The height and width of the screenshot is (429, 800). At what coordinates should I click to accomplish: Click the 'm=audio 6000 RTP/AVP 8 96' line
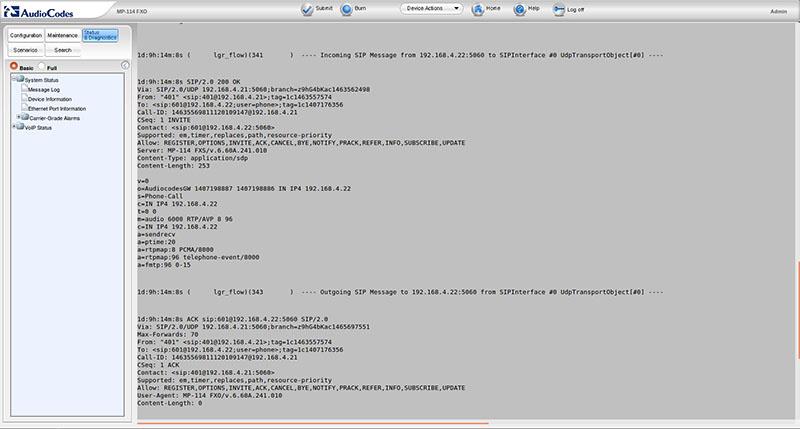pos(185,219)
